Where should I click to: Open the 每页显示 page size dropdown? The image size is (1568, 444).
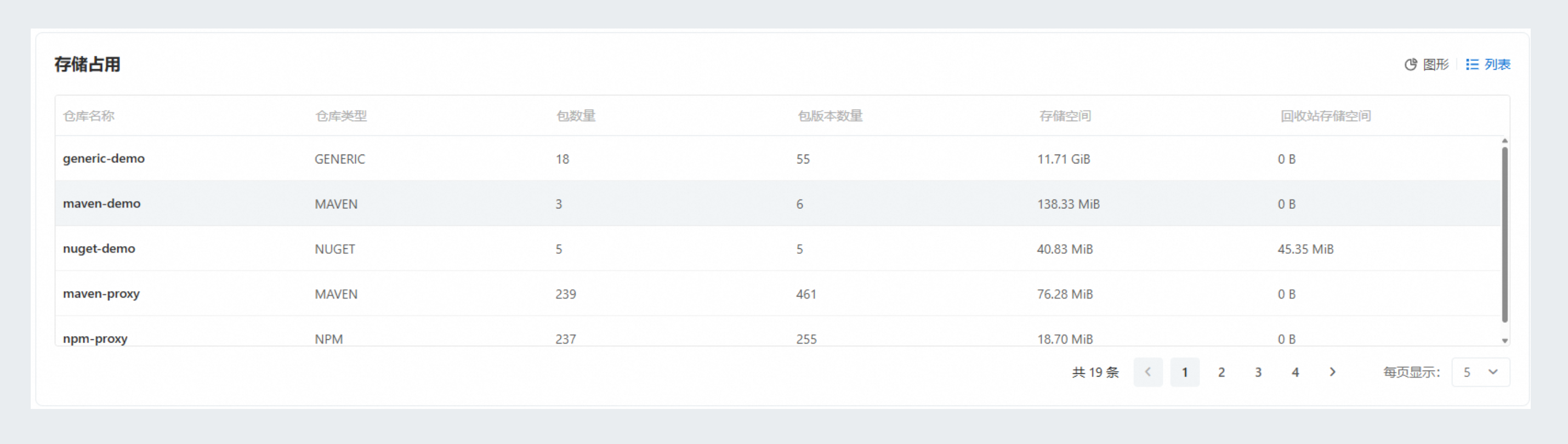1480,372
